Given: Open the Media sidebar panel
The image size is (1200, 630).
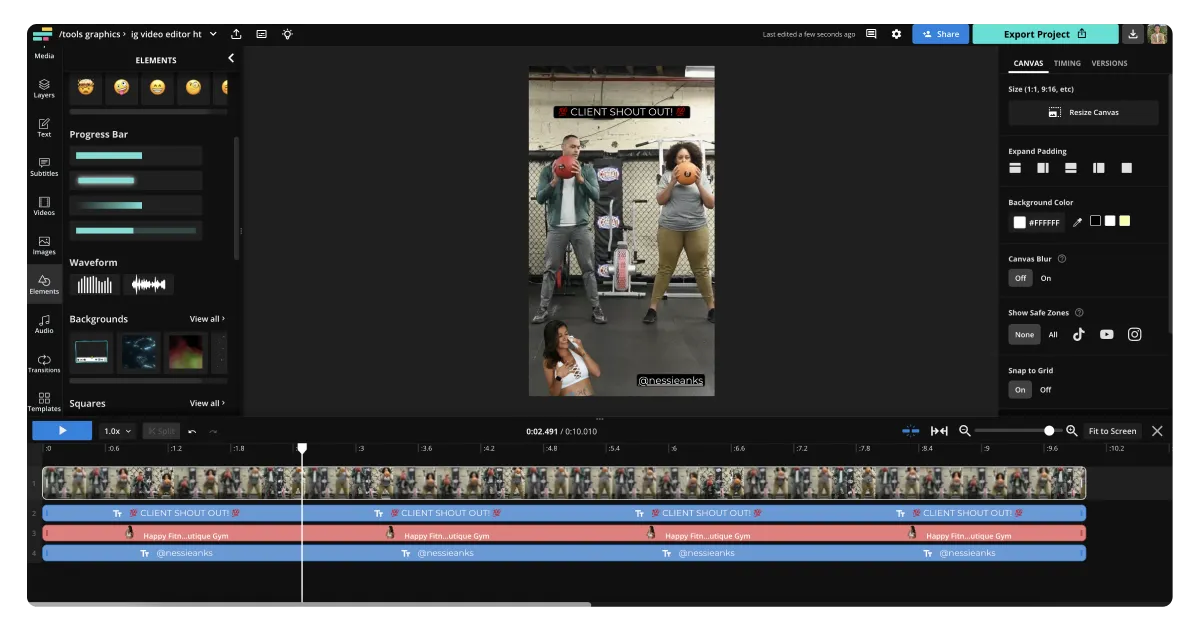Looking at the screenshot, I should click(x=44, y=55).
